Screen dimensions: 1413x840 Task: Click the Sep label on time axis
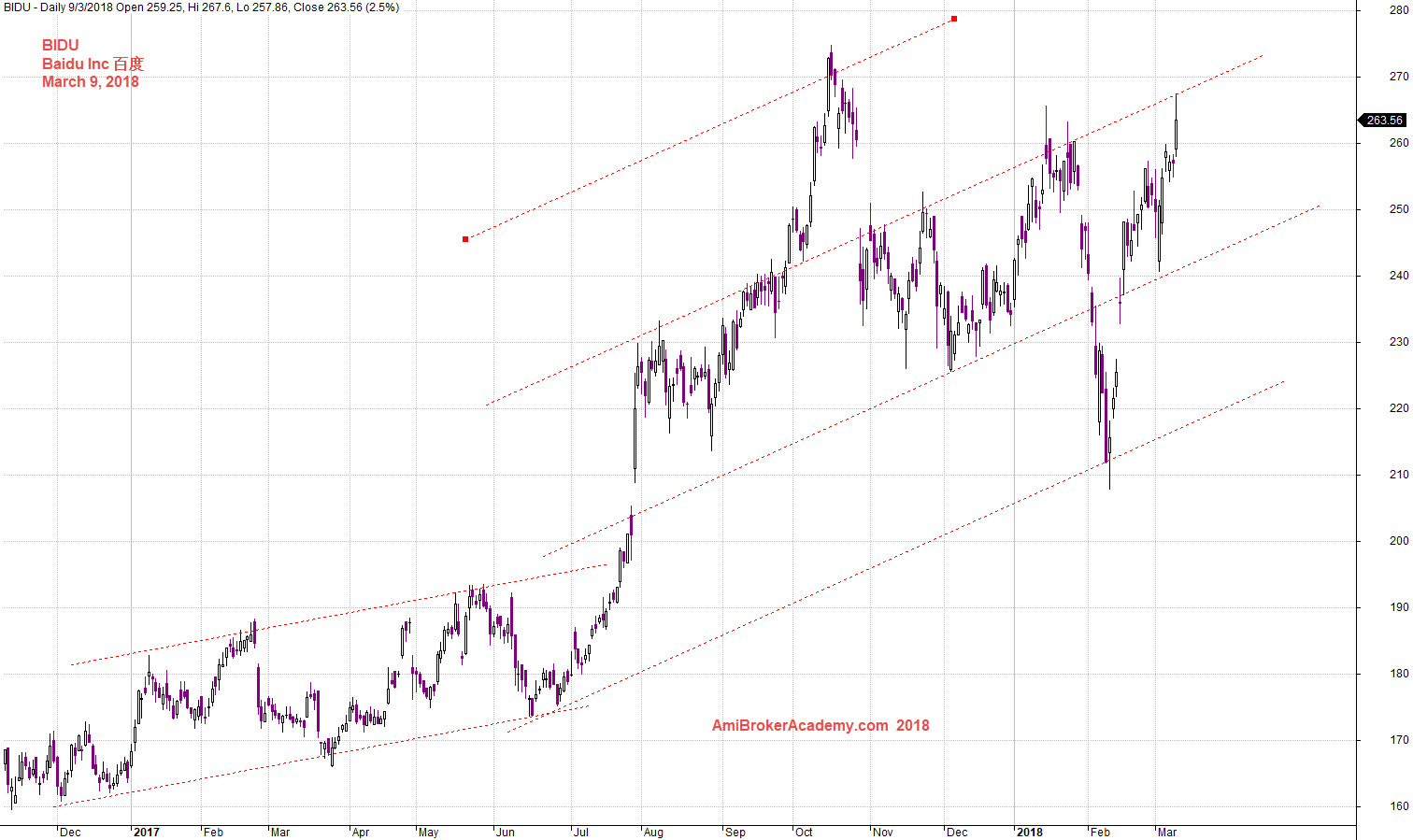pyautogui.click(x=735, y=833)
